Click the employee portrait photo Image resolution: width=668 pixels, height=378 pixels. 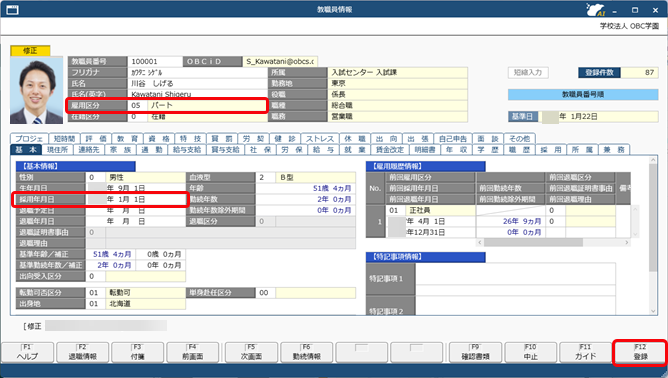click(x=37, y=90)
